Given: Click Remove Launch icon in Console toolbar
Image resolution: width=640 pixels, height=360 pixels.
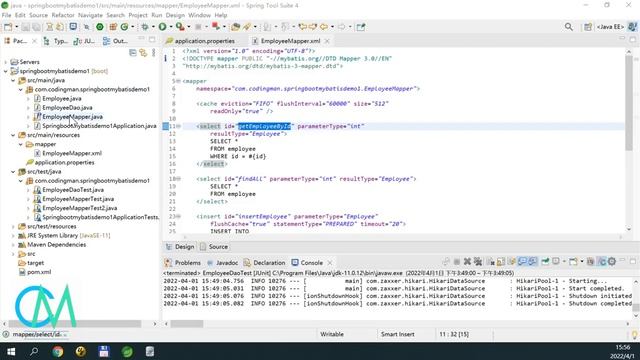Looking at the screenshot, I should (x=467, y=262).
